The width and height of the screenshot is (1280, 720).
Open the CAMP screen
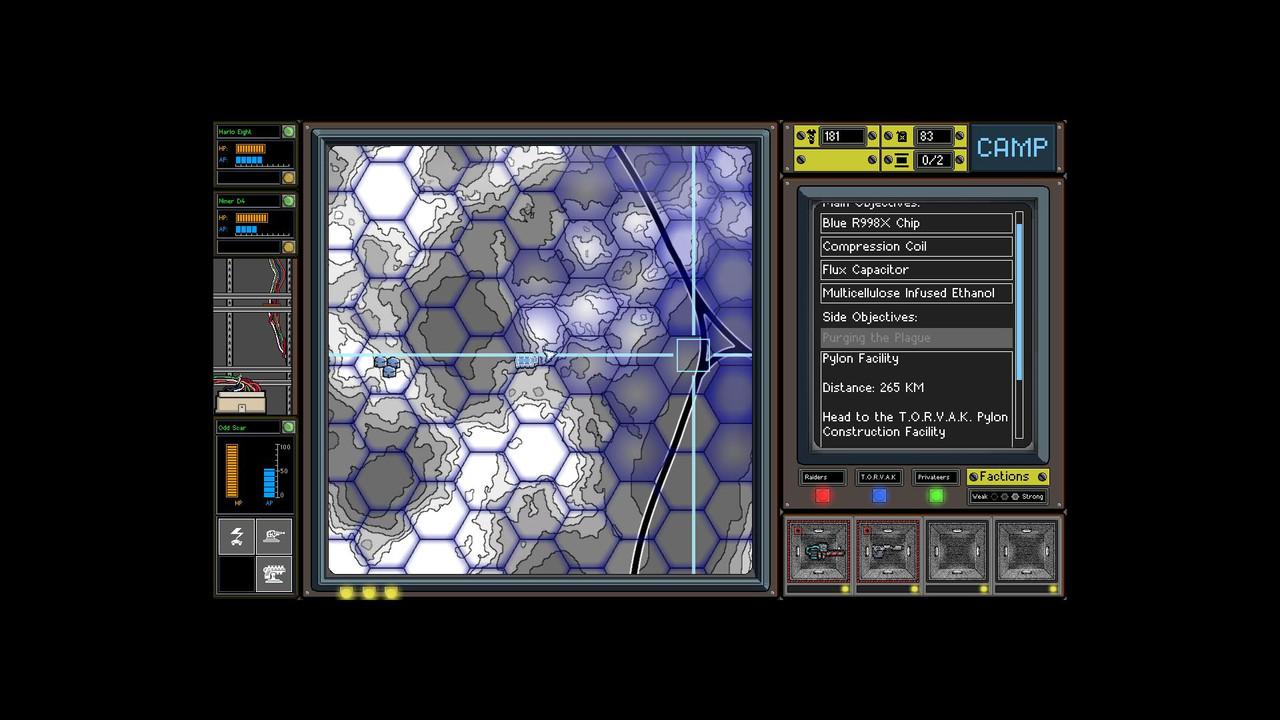(x=1012, y=148)
